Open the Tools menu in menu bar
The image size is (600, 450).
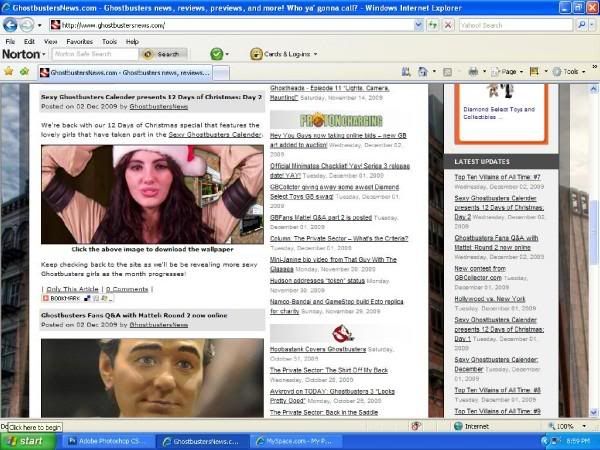tap(109, 41)
